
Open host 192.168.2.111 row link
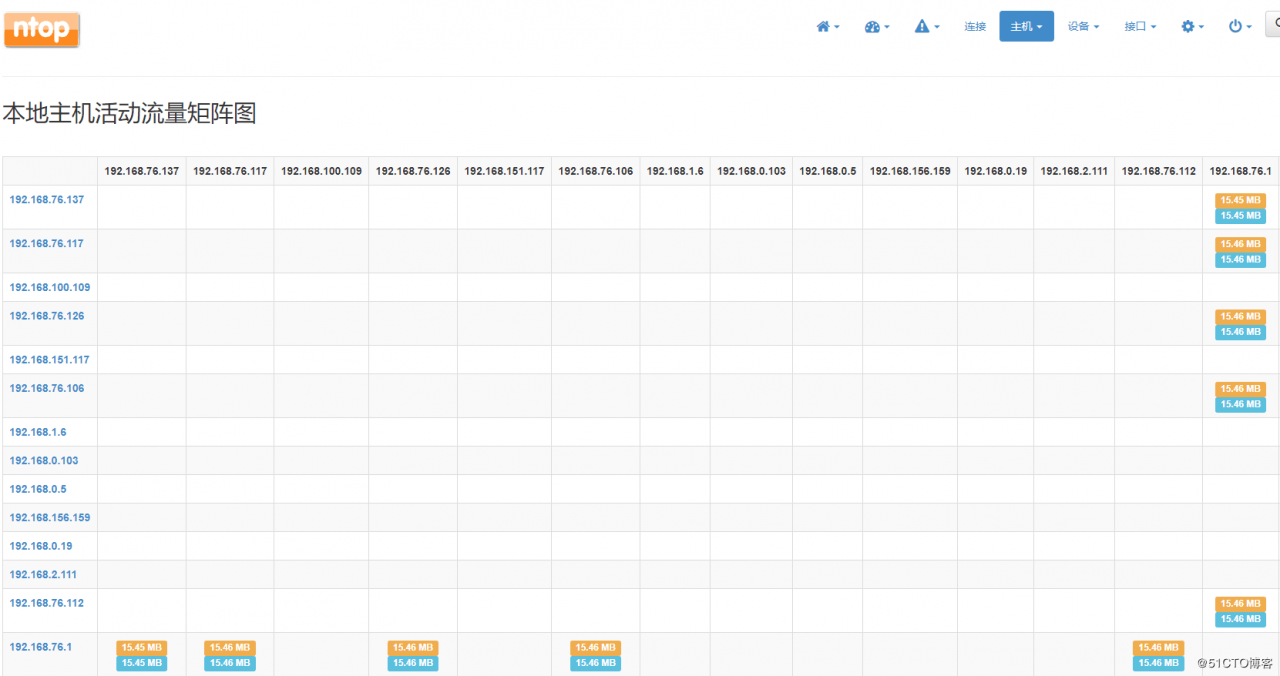[43, 575]
